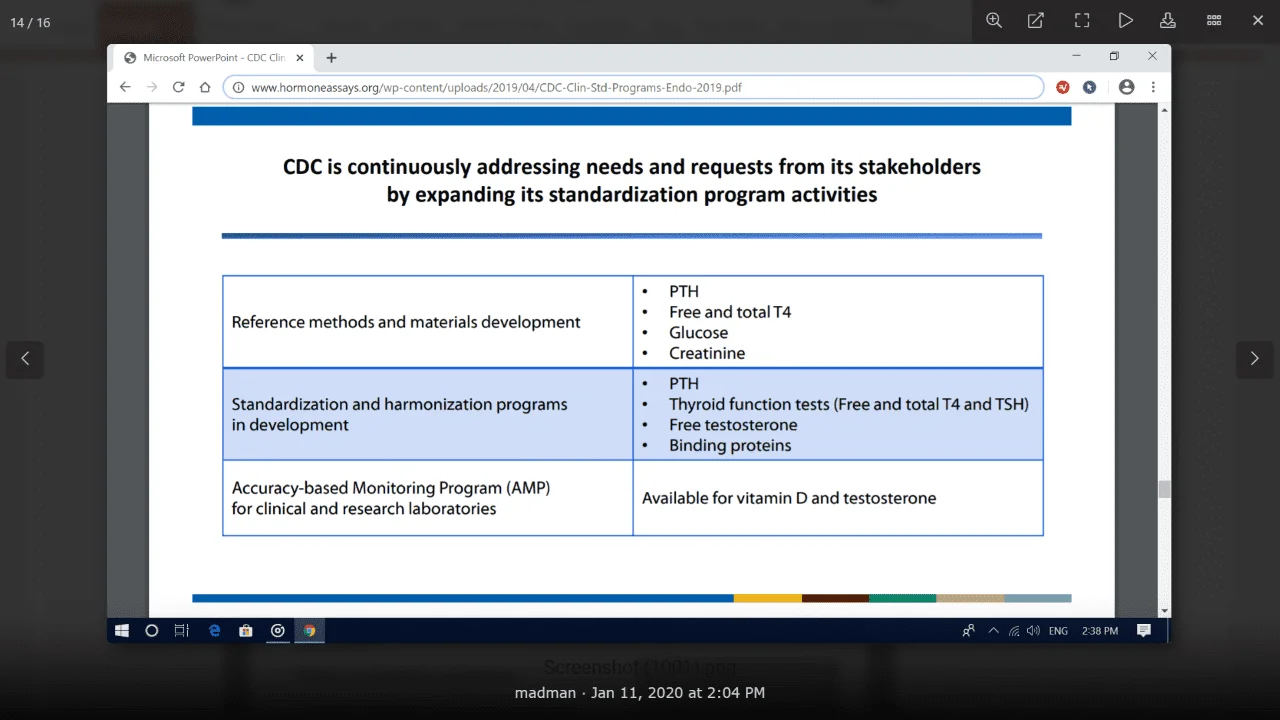Screen dimensions: 1280x720
Task: Select the Microsoft PowerPoint CDC tab
Action: click(214, 58)
